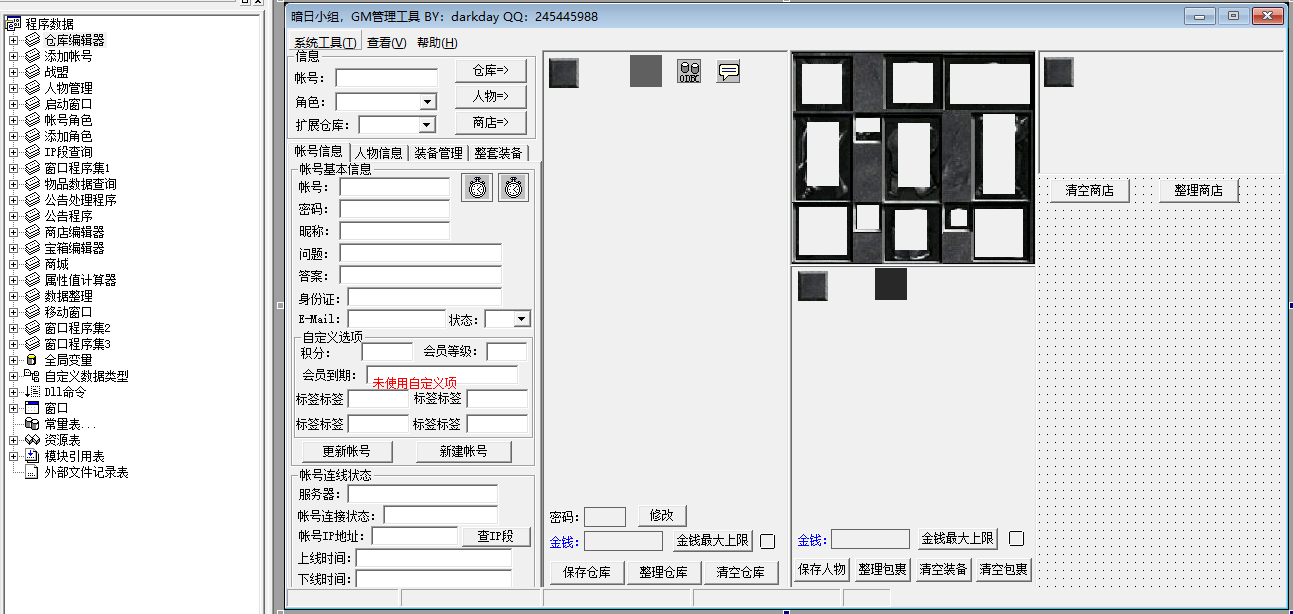Open the 扩展仓库 dropdown list
1293x614 pixels.
427,125
